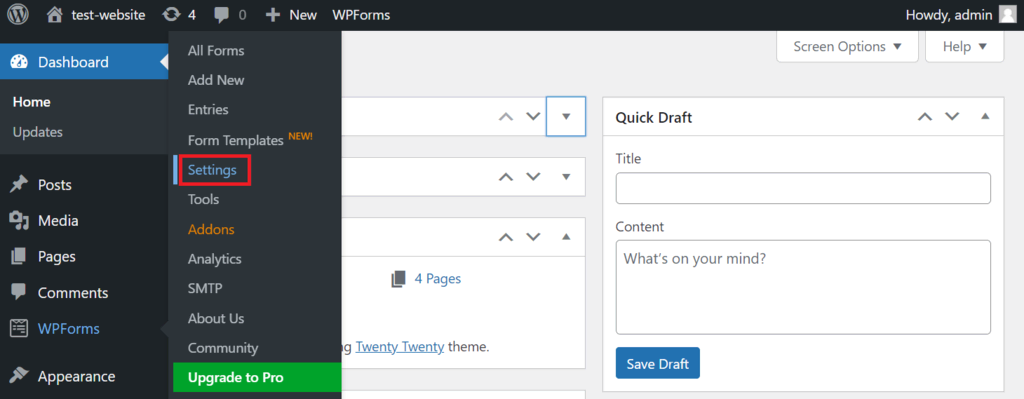
Task: Click the home icon beside test-website
Action: (x=56, y=14)
